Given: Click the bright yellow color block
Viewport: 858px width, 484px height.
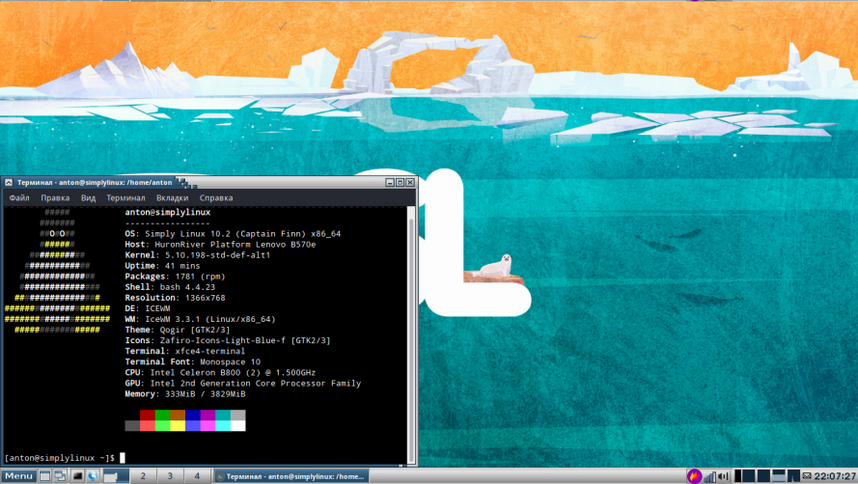Looking at the screenshot, I should tap(177, 425).
